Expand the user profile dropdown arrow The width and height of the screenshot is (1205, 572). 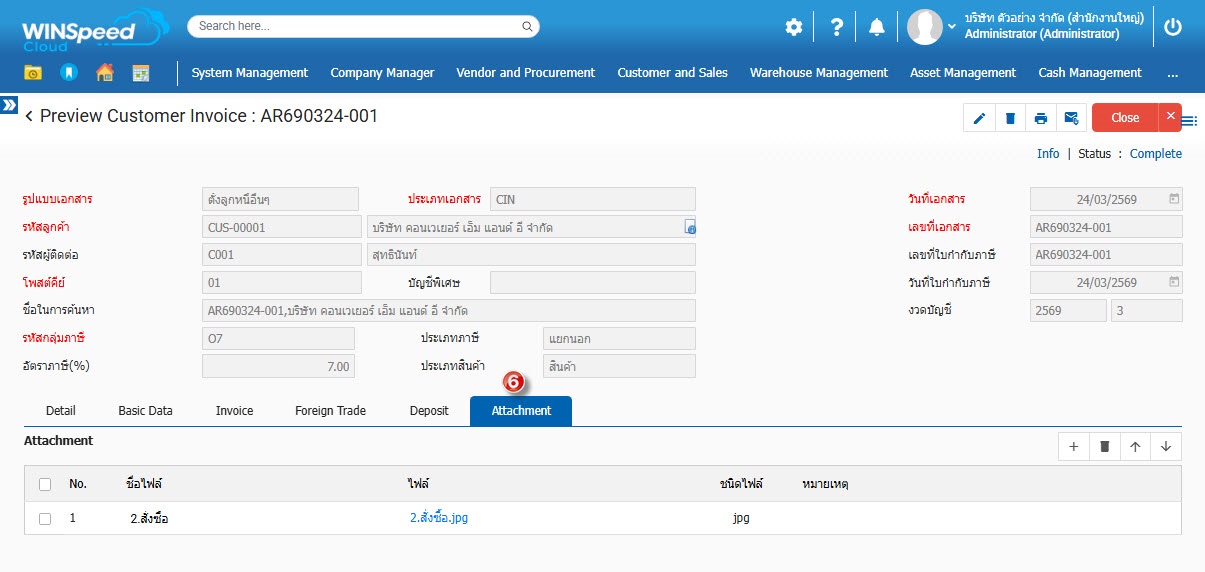click(951, 27)
